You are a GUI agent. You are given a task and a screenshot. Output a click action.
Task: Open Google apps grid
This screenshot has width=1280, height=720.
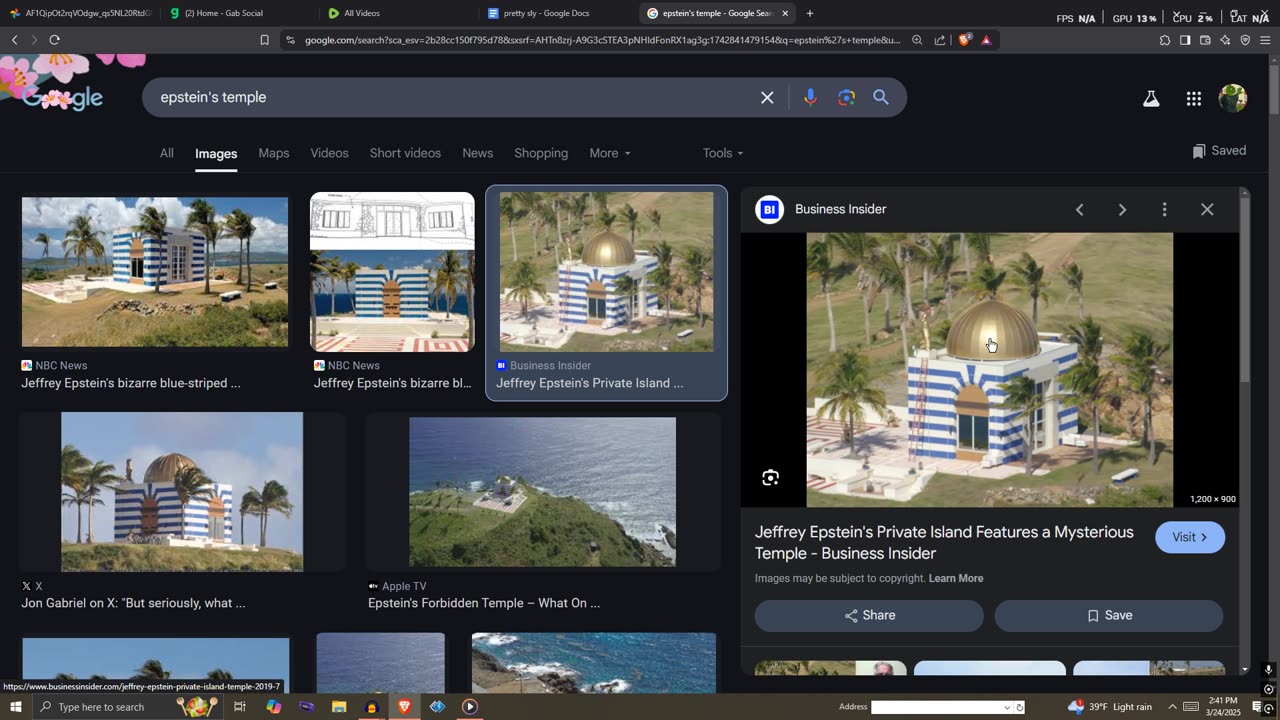click(1193, 98)
